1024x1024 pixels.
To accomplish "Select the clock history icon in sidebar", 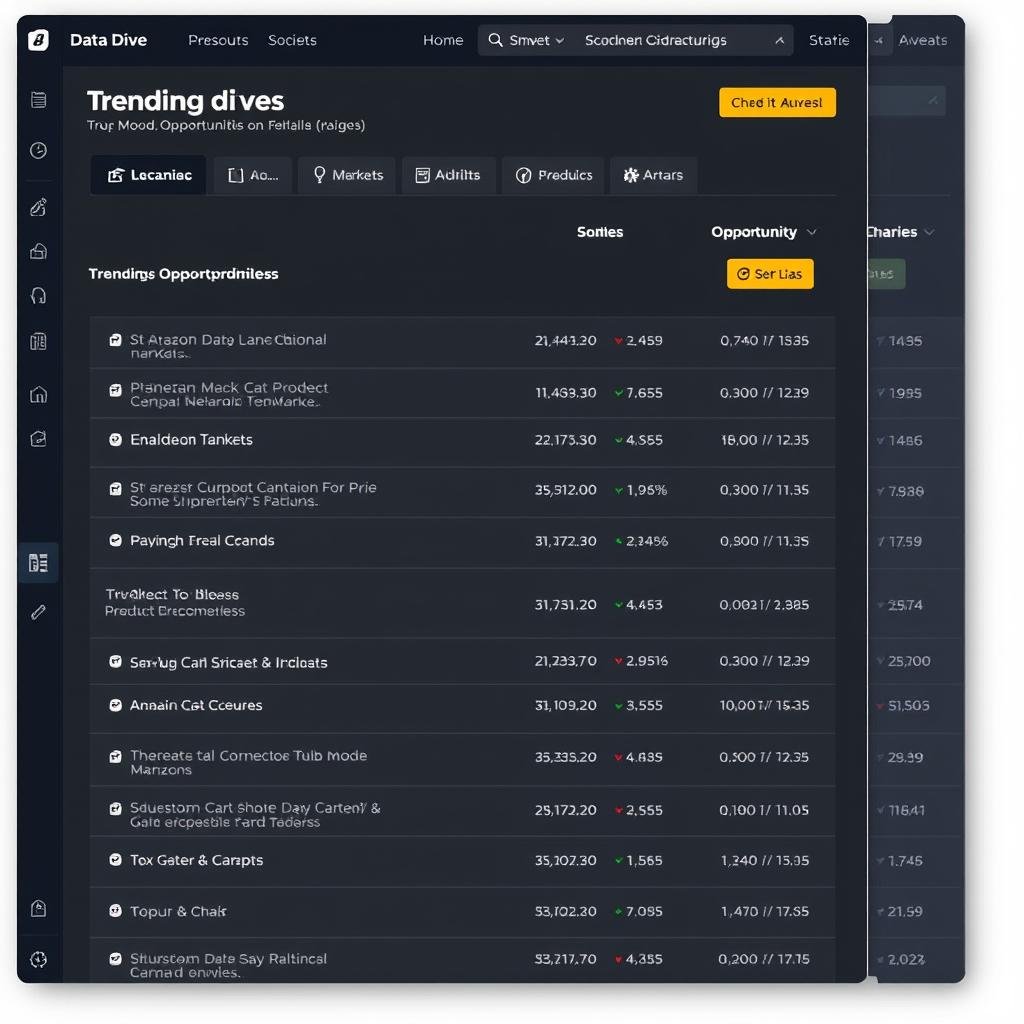I will (38, 151).
